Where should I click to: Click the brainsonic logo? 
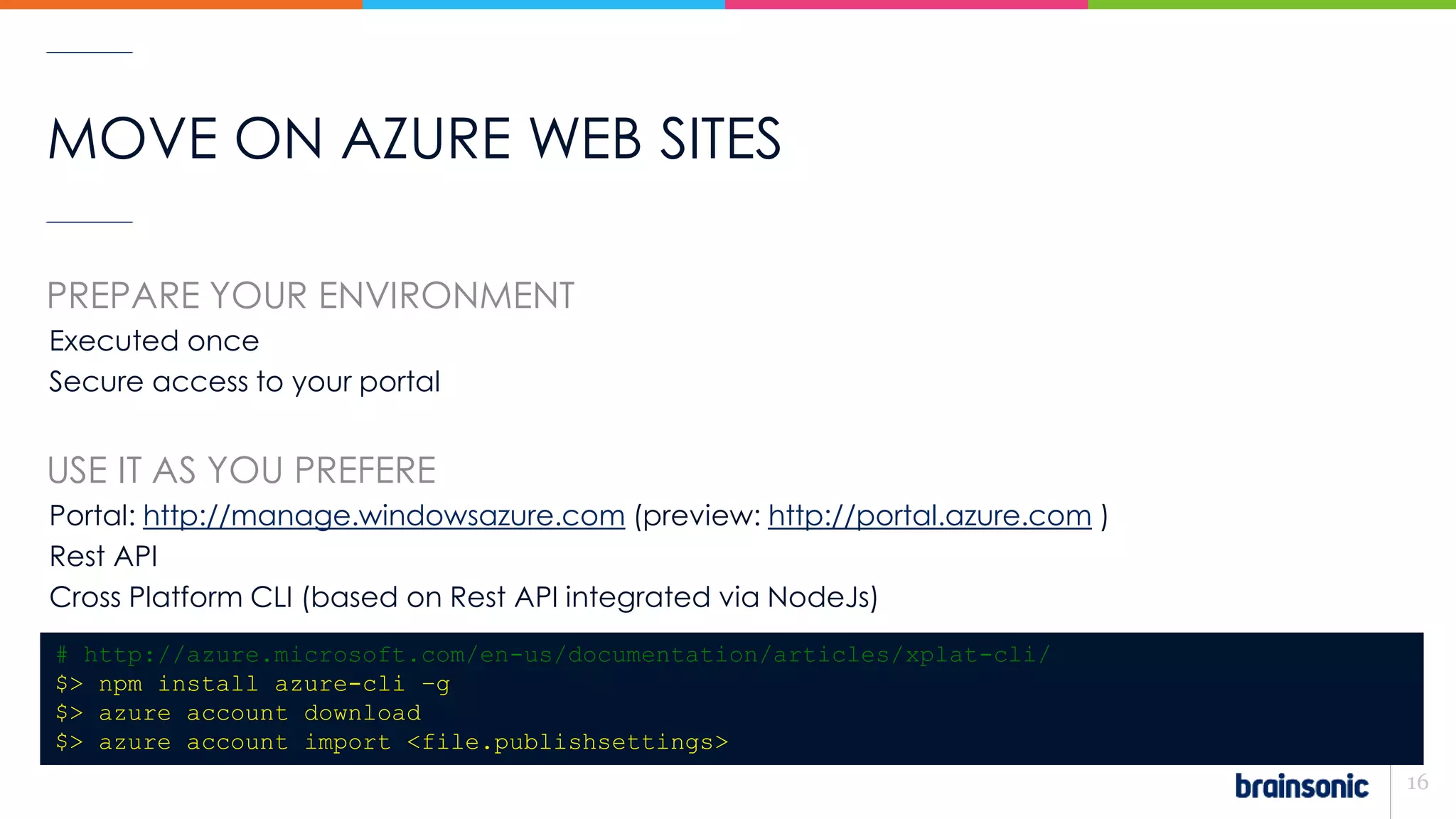[x=1302, y=786]
